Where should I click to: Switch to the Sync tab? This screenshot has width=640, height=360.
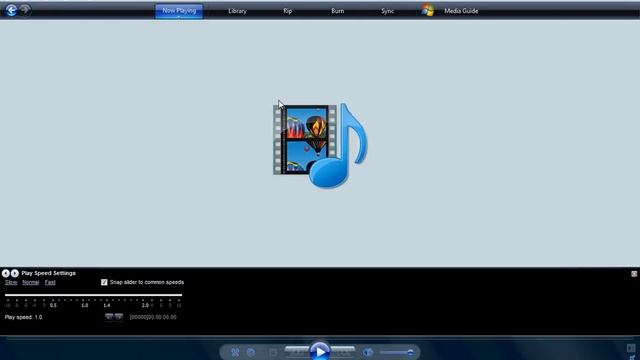387,11
